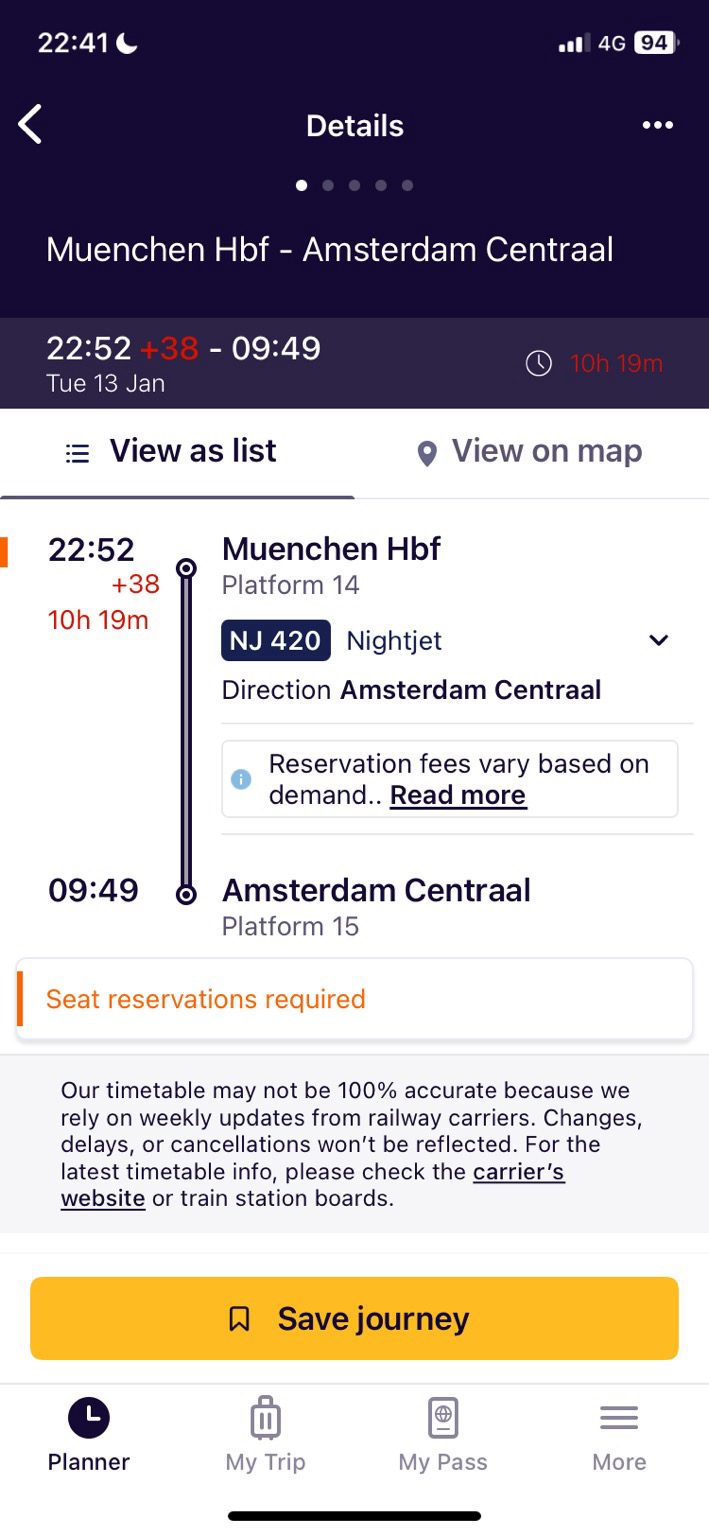This screenshot has height=1536, width=709.
Task: Tap the clock duration icon
Action: [x=539, y=363]
